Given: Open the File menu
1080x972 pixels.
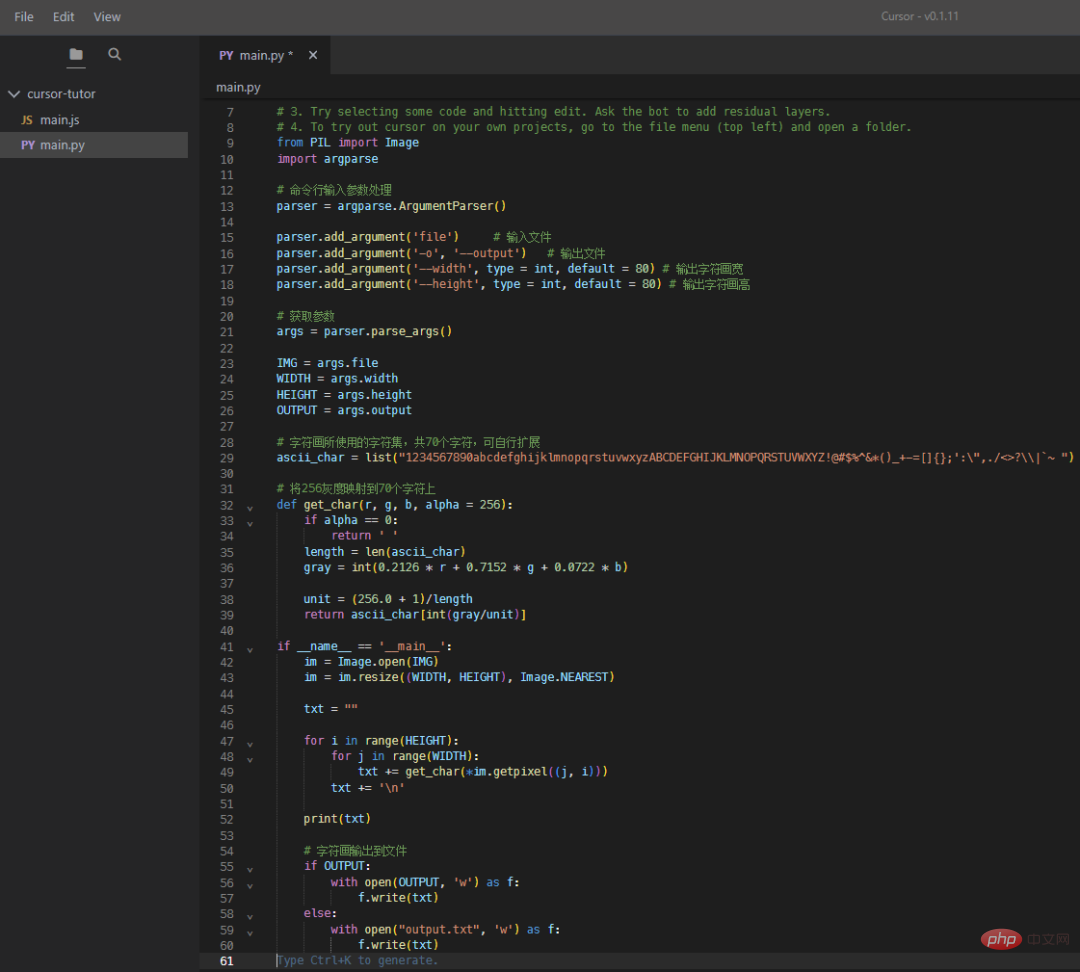Looking at the screenshot, I should point(23,17).
